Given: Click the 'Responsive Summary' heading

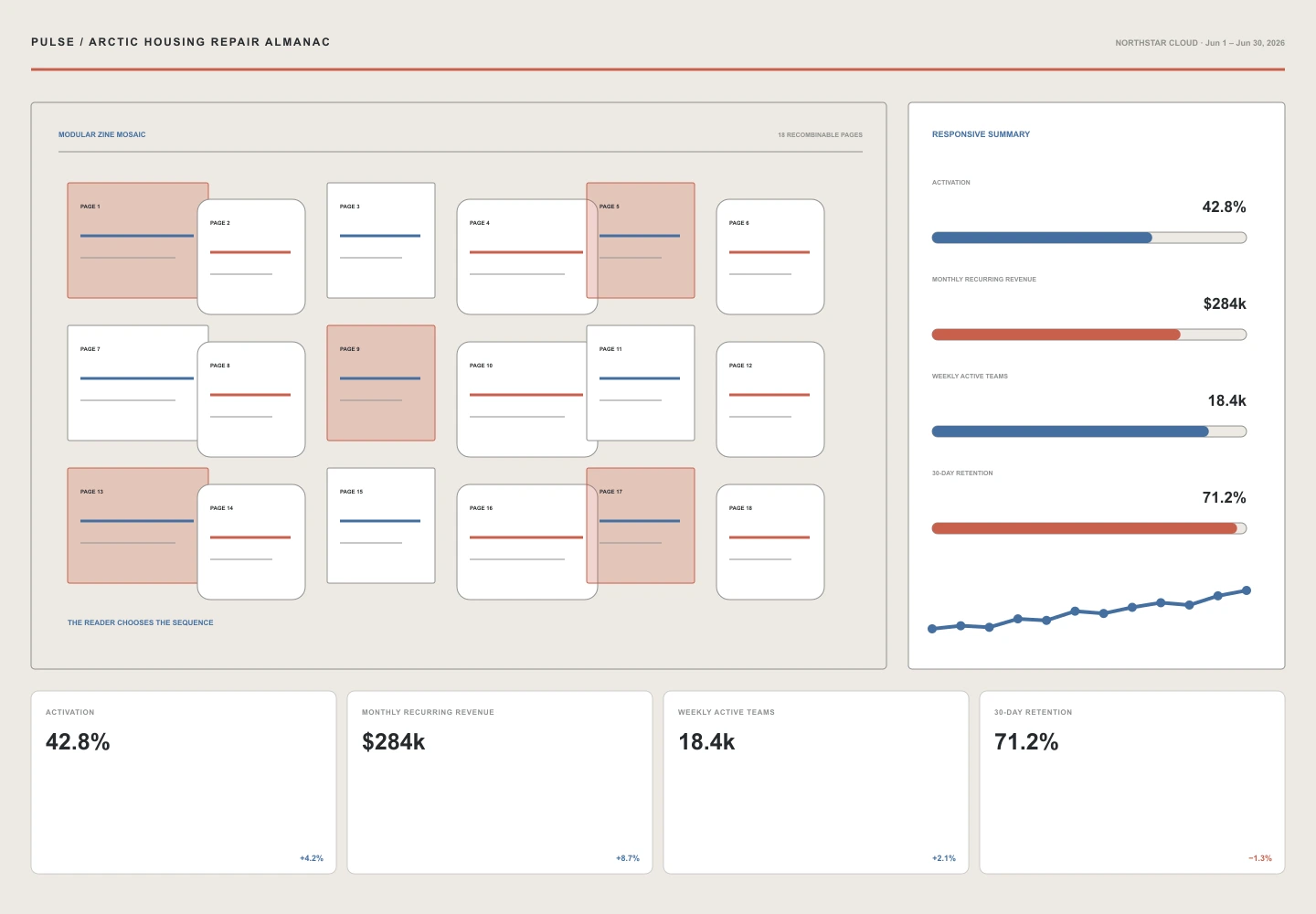Looking at the screenshot, I should [981, 134].
